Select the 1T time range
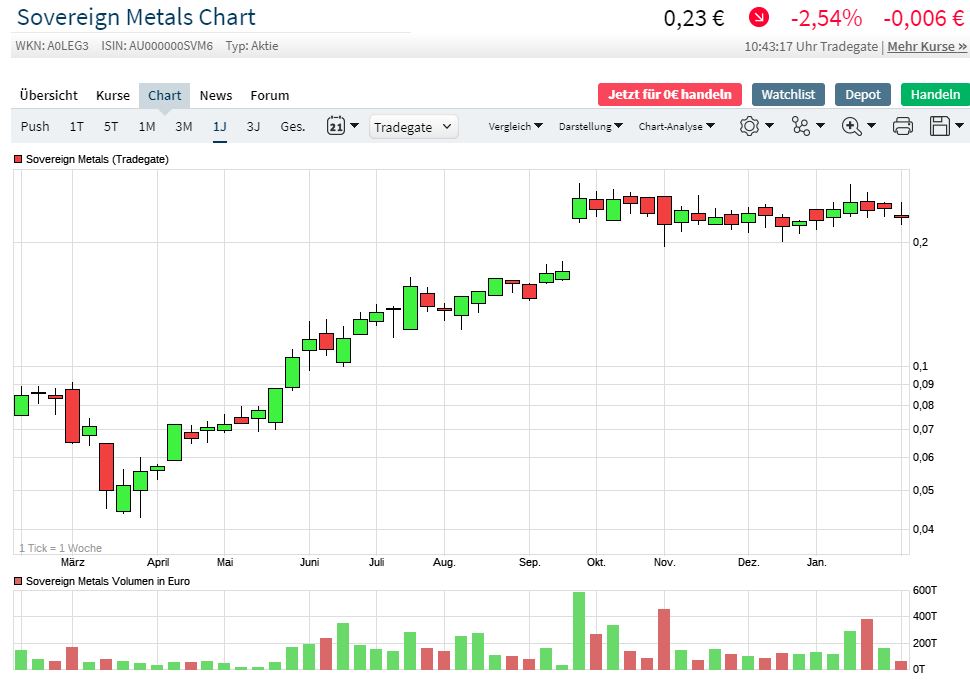This screenshot has height=686, width=970. [x=77, y=126]
